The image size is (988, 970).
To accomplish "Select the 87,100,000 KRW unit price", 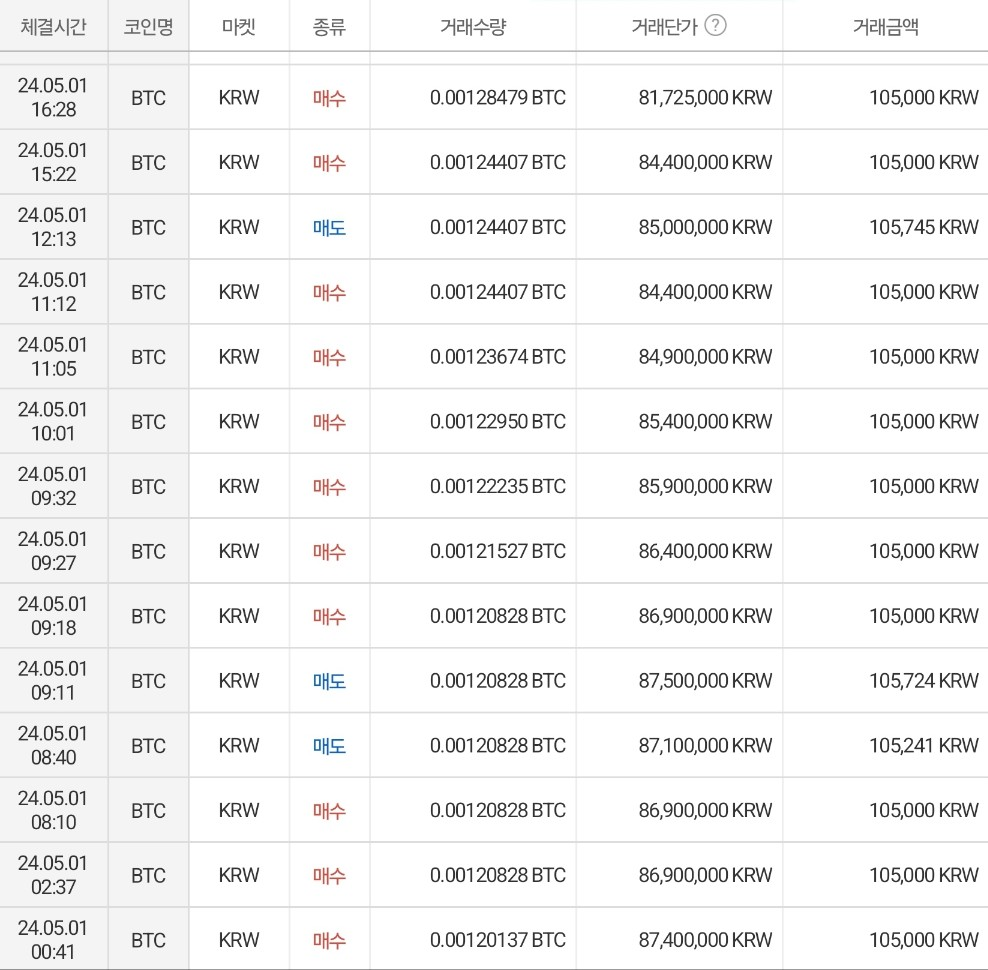I will coord(705,746).
